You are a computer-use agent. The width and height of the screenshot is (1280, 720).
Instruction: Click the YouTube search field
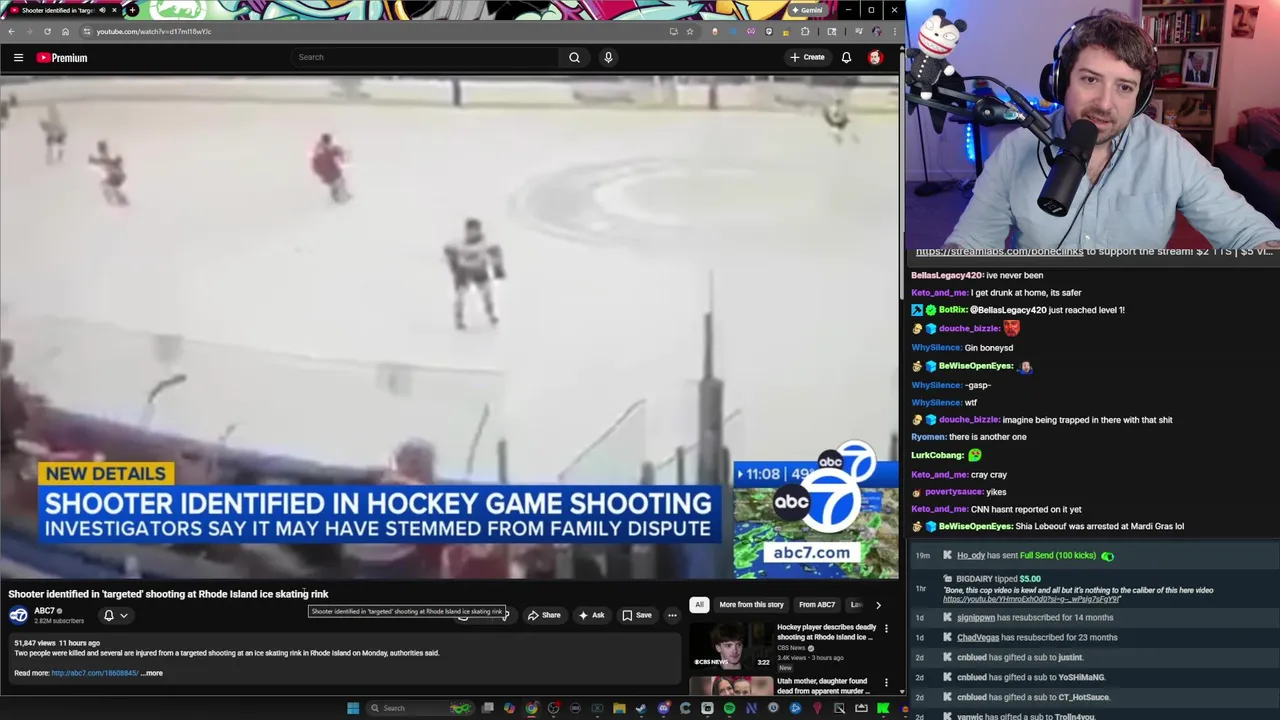click(x=425, y=57)
